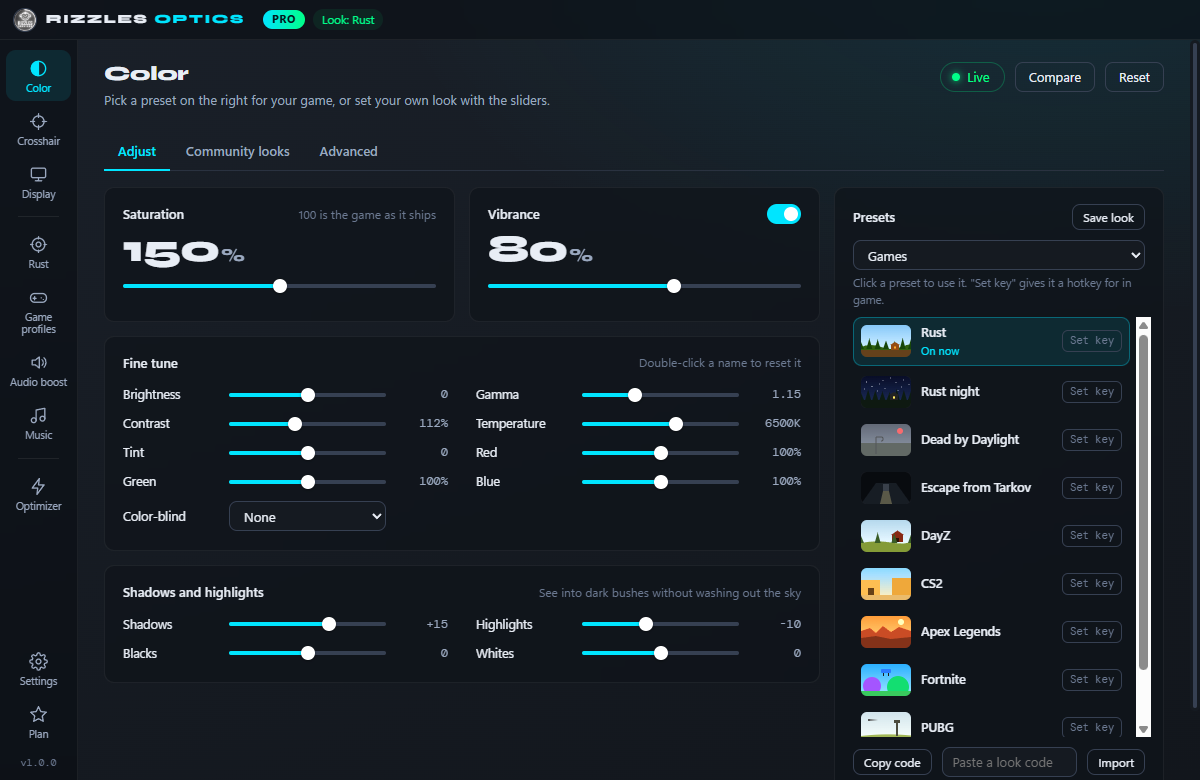Screen dimensions: 1200x780
Task: Click the Green slider handle
Action: 308,482
